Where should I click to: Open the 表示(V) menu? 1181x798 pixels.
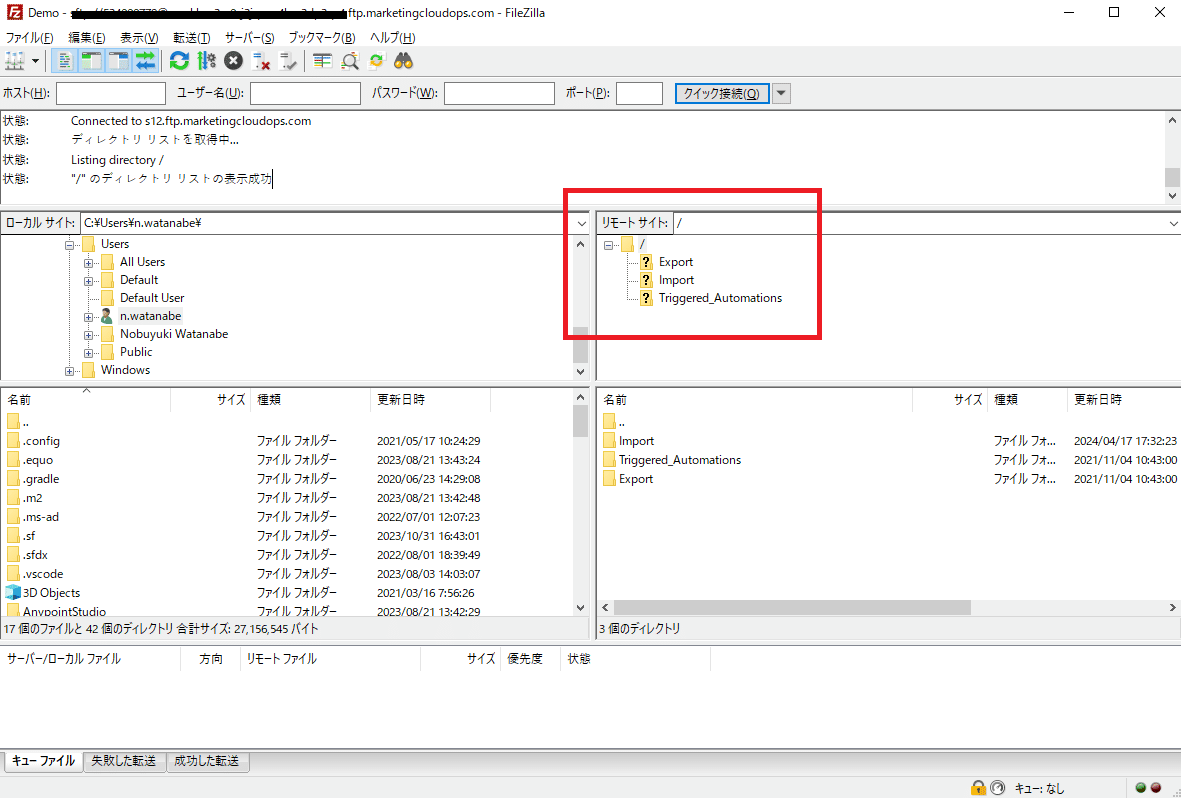pyautogui.click(x=139, y=38)
